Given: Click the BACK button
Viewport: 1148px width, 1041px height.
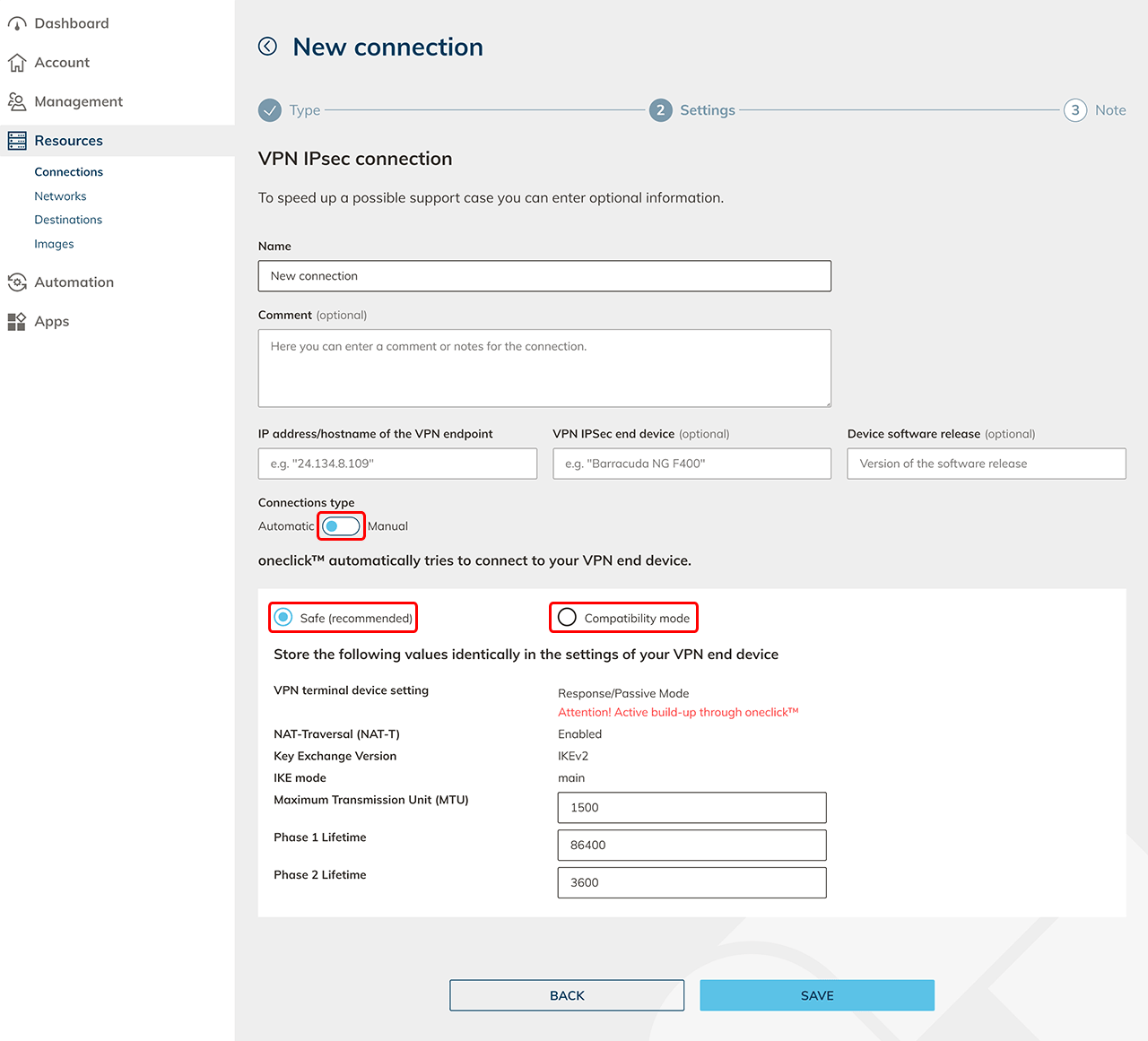Looking at the screenshot, I should tap(567, 995).
